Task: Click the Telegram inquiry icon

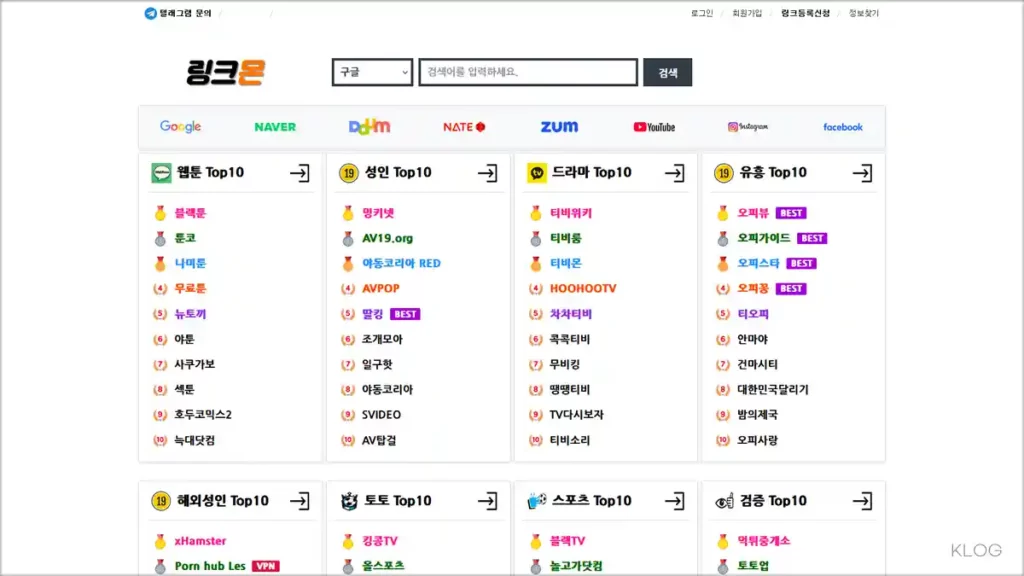Action: (150, 13)
